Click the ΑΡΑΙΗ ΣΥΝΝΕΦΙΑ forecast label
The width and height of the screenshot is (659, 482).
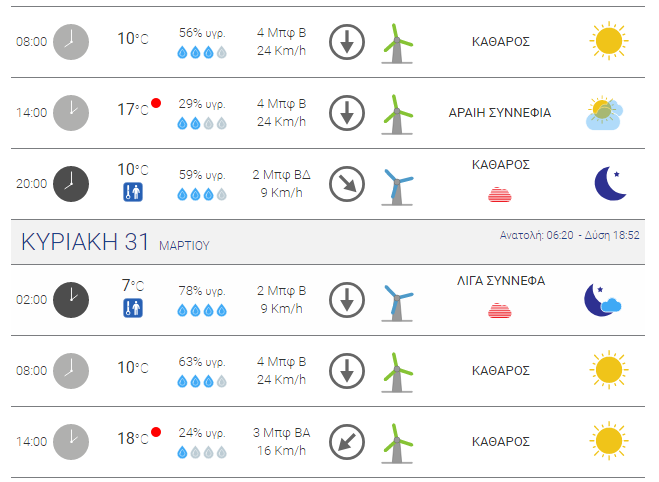[x=500, y=113]
